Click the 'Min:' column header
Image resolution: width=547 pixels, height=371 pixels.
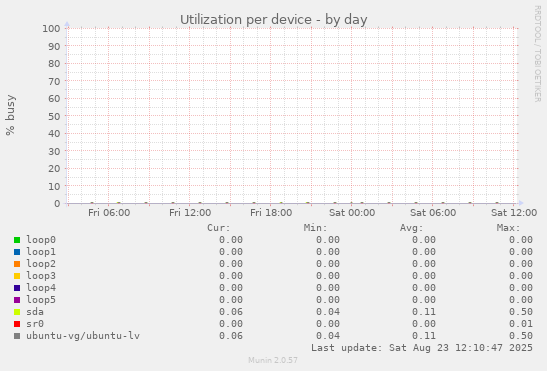pos(315,228)
